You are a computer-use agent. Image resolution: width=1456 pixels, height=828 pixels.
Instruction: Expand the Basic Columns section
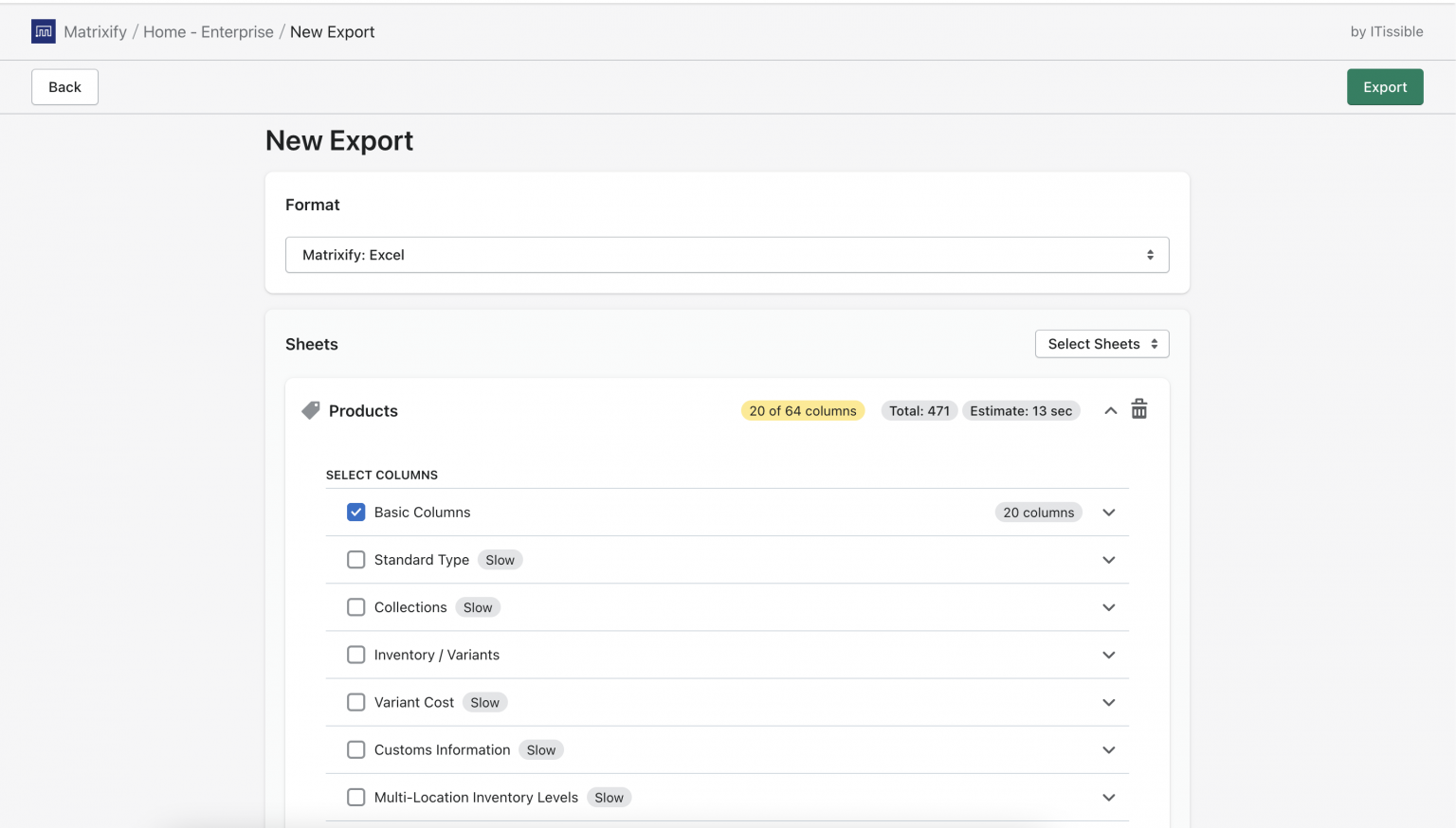[1108, 512]
